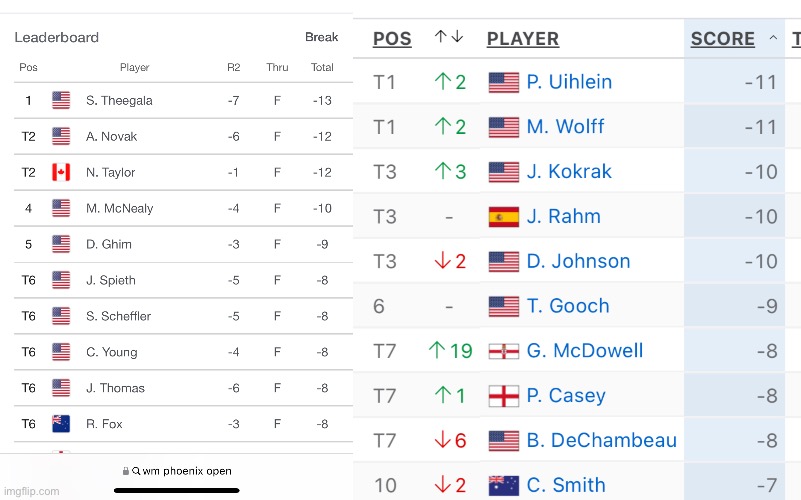The width and height of the screenshot is (801, 500).
Task: Select D. Johnson's name link
Action: point(578,262)
